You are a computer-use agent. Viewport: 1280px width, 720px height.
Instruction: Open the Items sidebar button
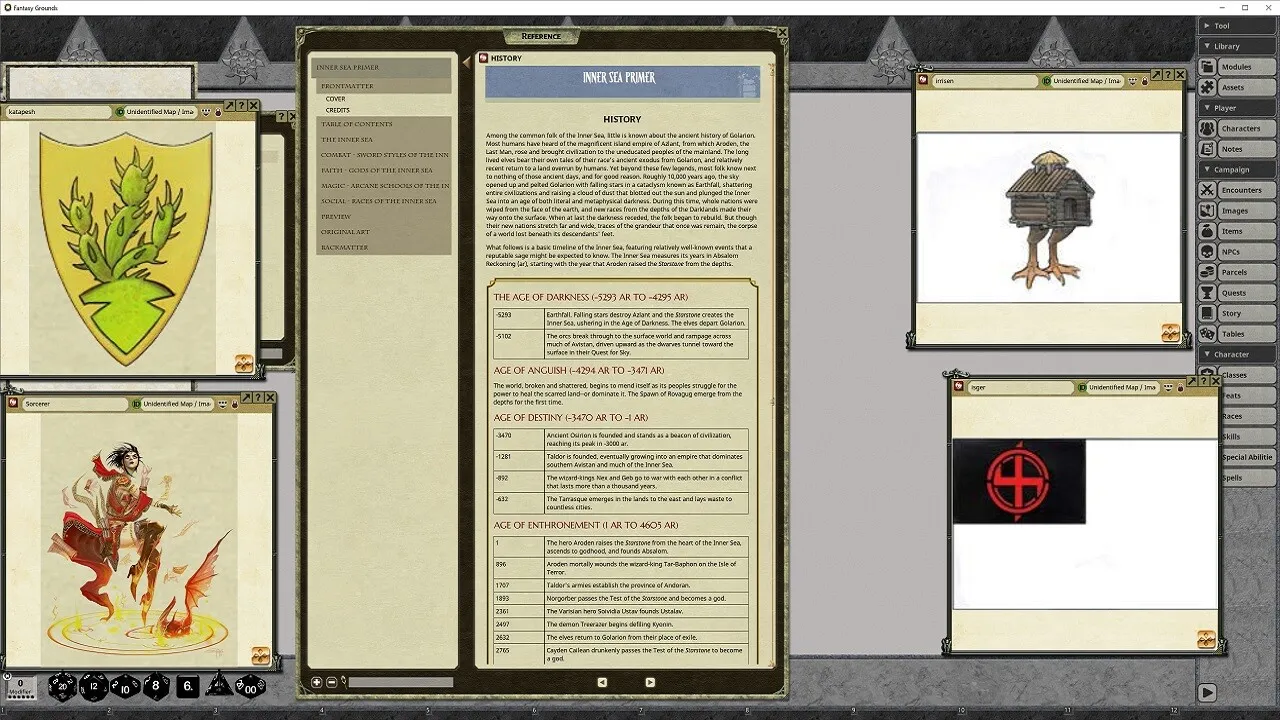point(1236,231)
